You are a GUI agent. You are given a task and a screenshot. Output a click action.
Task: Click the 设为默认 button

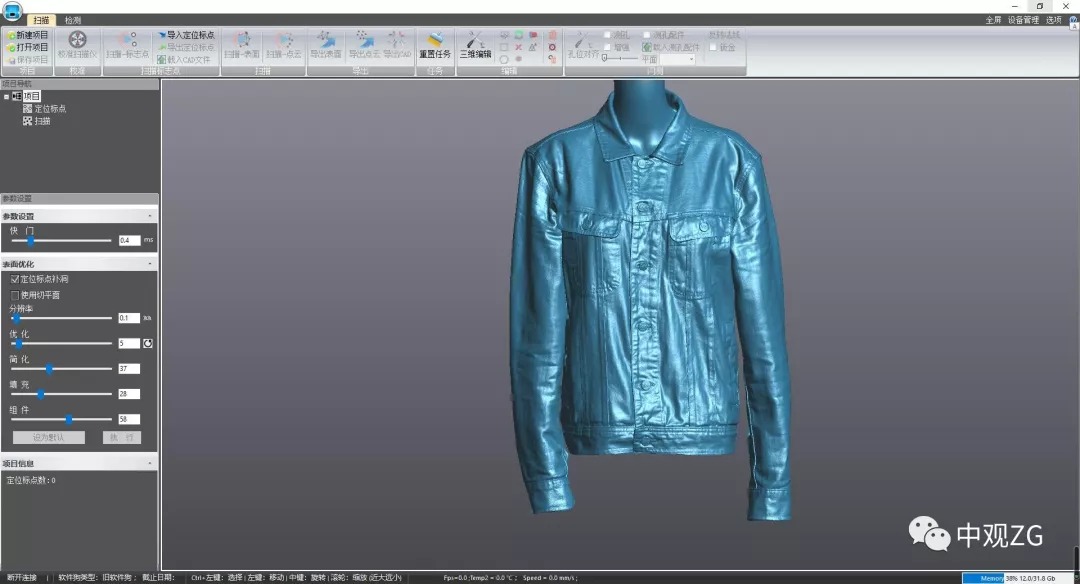click(48, 438)
